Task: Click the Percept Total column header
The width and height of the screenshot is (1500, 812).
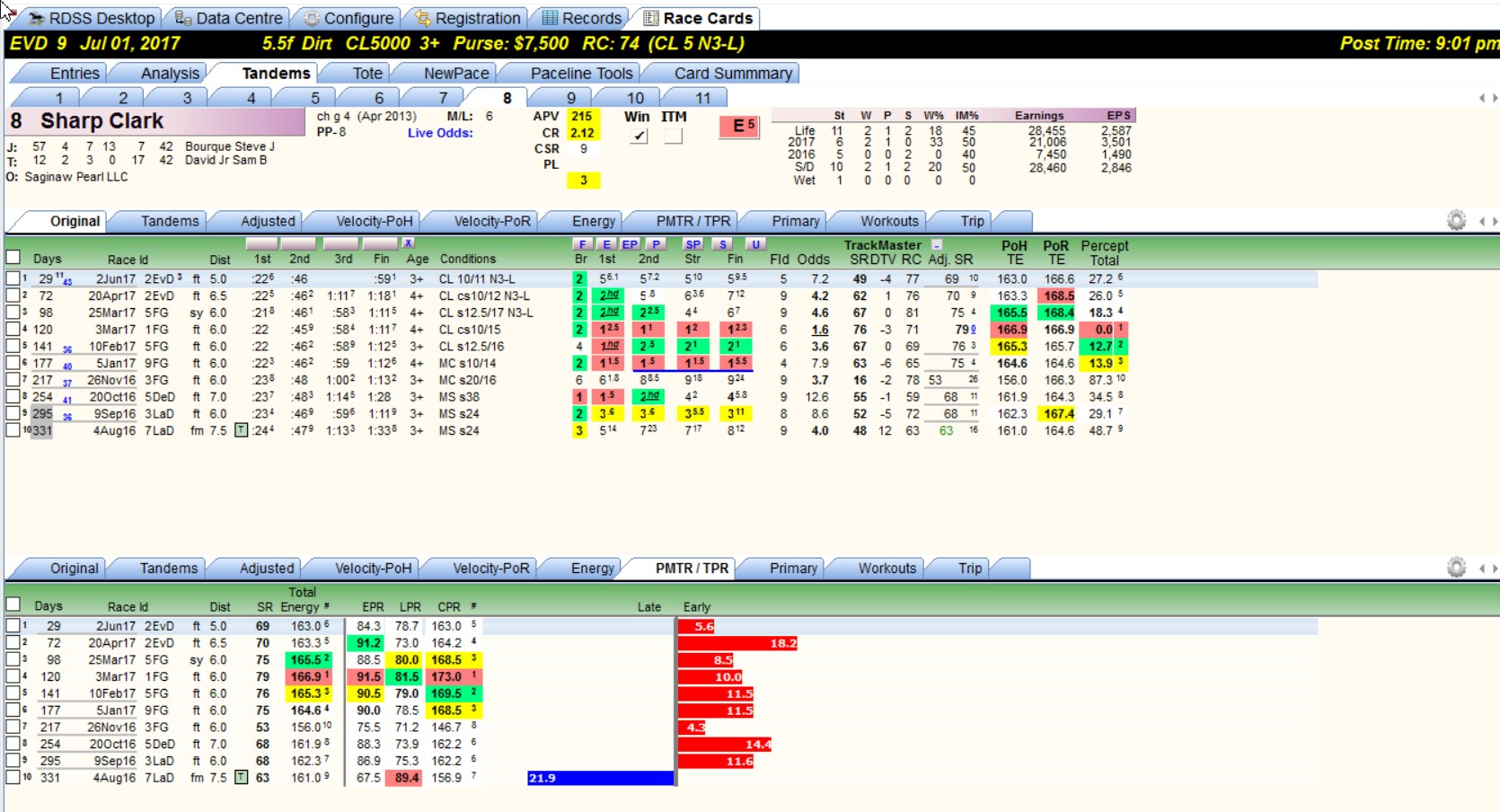Action: pos(1104,252)
